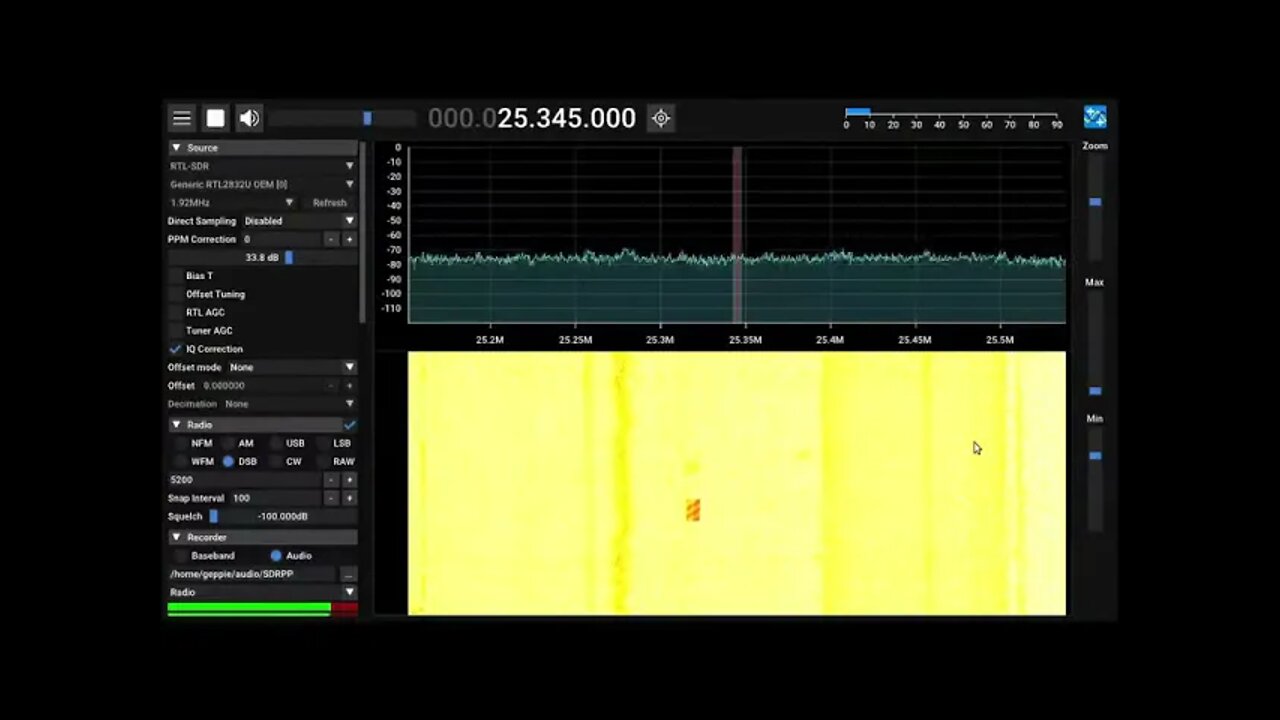Click the frequency display 25.345.000
The image size is (1280, 720).
[532, 118]
